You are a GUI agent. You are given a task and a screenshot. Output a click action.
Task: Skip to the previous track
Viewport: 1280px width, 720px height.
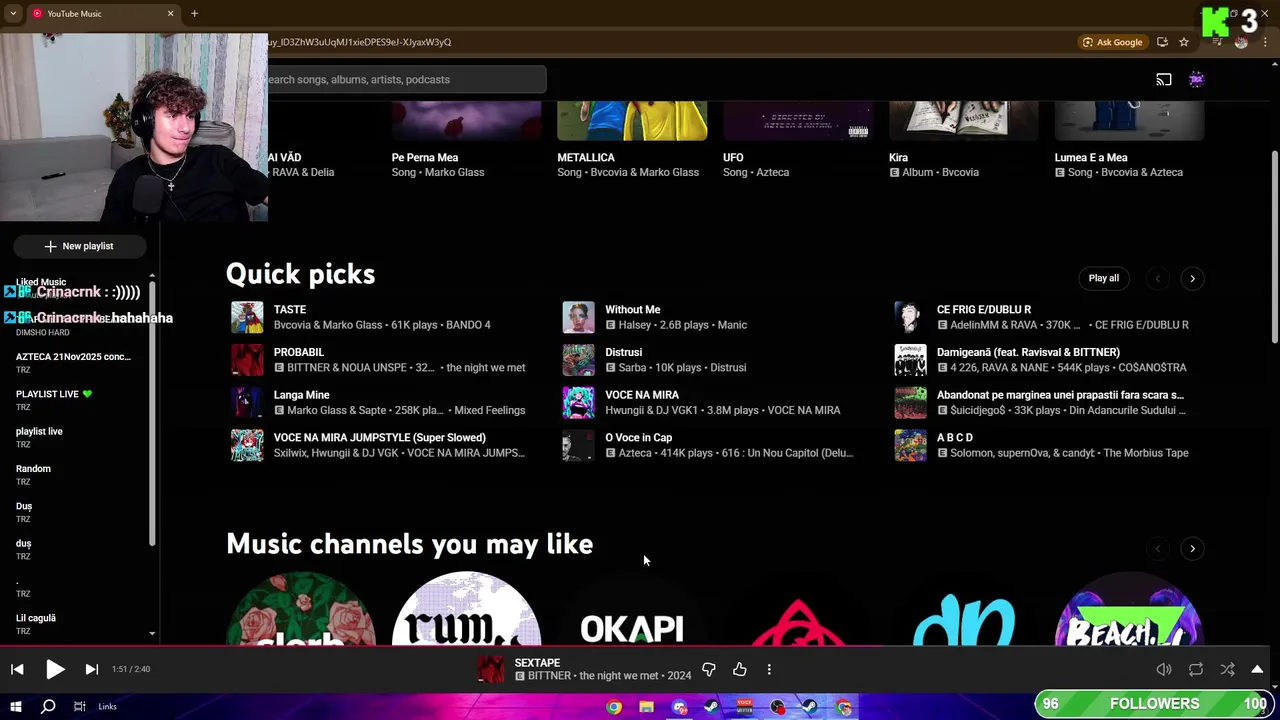[x=17, y=669]
